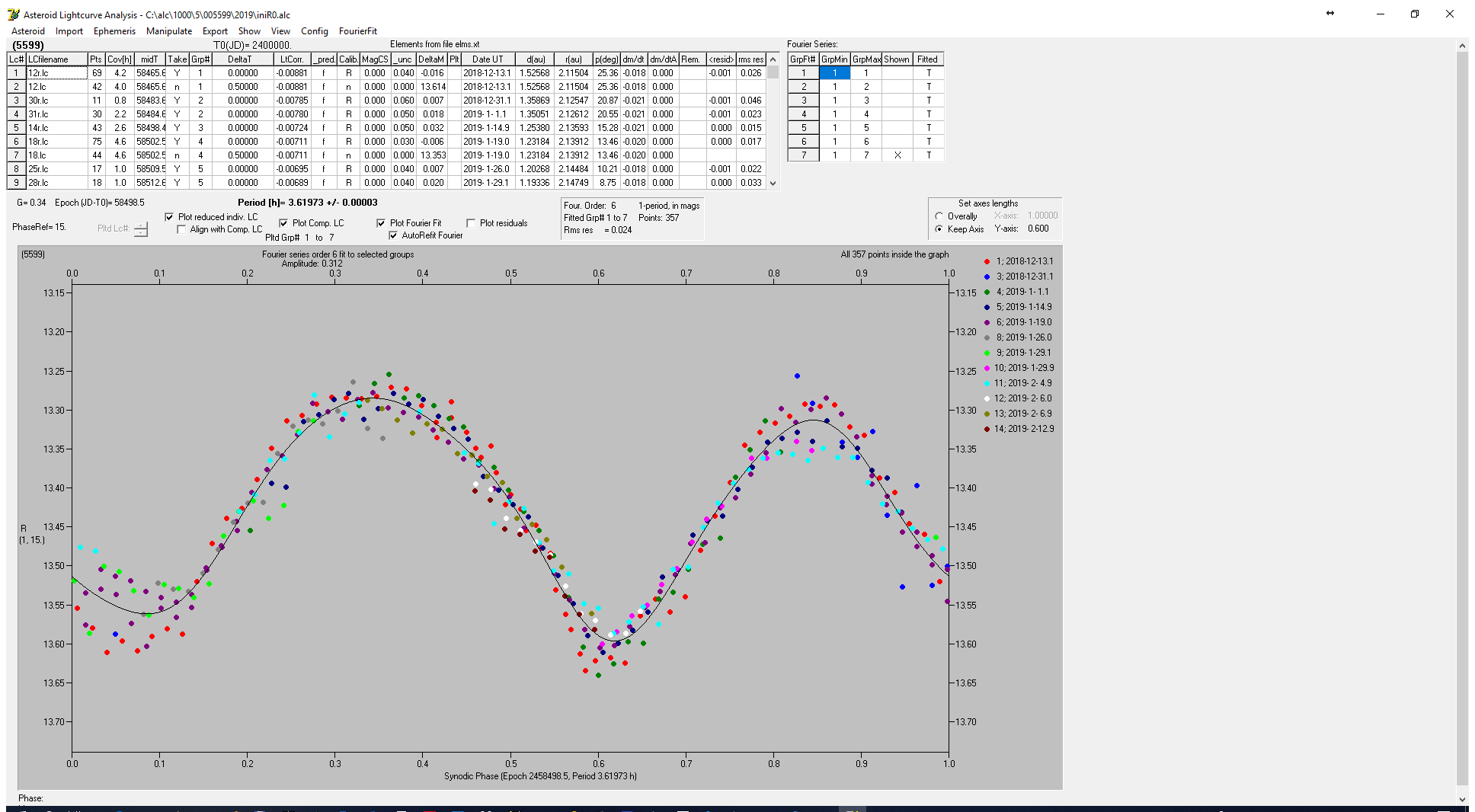Click the LCfilename column header
Screen dimensions: 1475x812
(57, 59)
